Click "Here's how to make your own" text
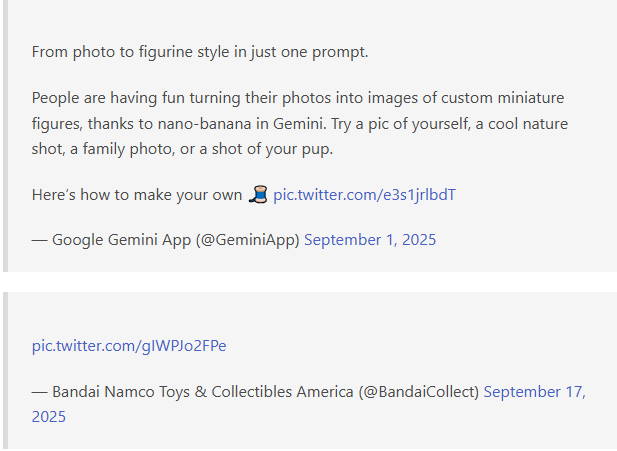This screenshot has height=451, width=617. pos(138,194)
